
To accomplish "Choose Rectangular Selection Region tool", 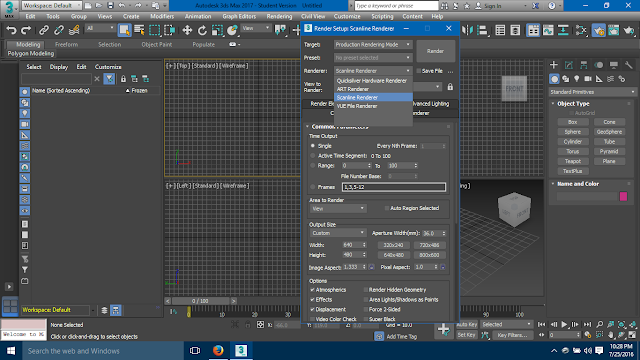I will [x=155, y=30].
